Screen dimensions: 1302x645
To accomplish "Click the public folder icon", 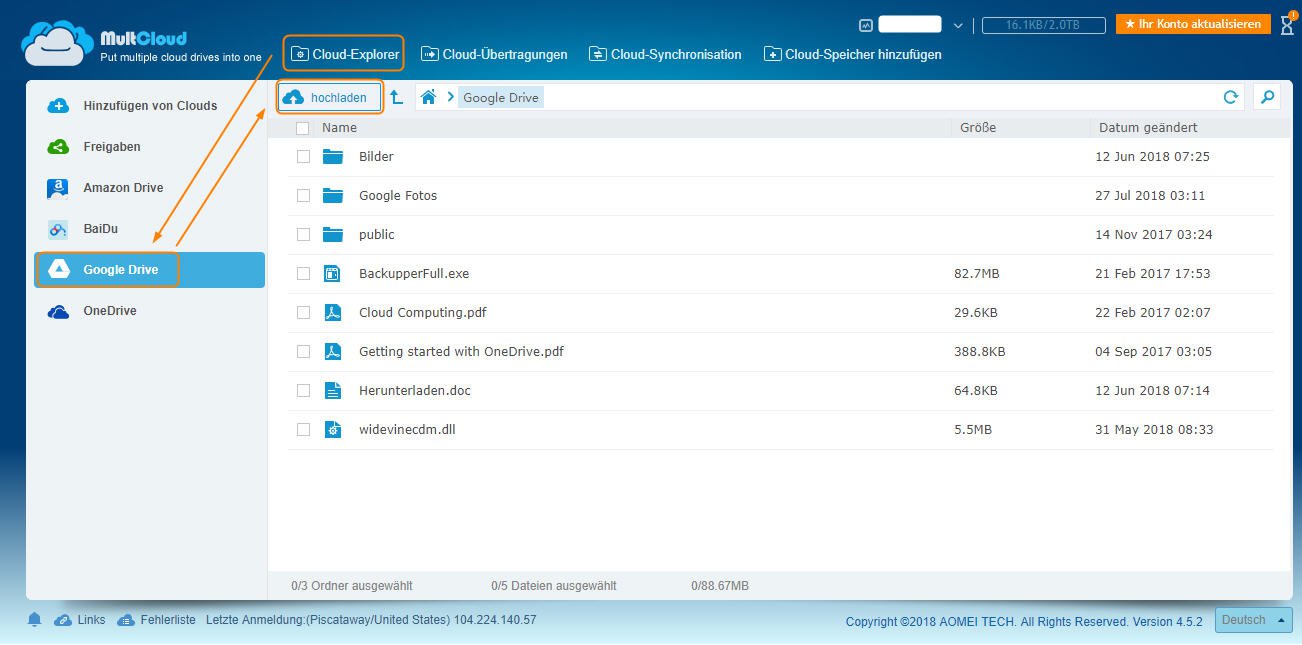I will coord(333,234).
